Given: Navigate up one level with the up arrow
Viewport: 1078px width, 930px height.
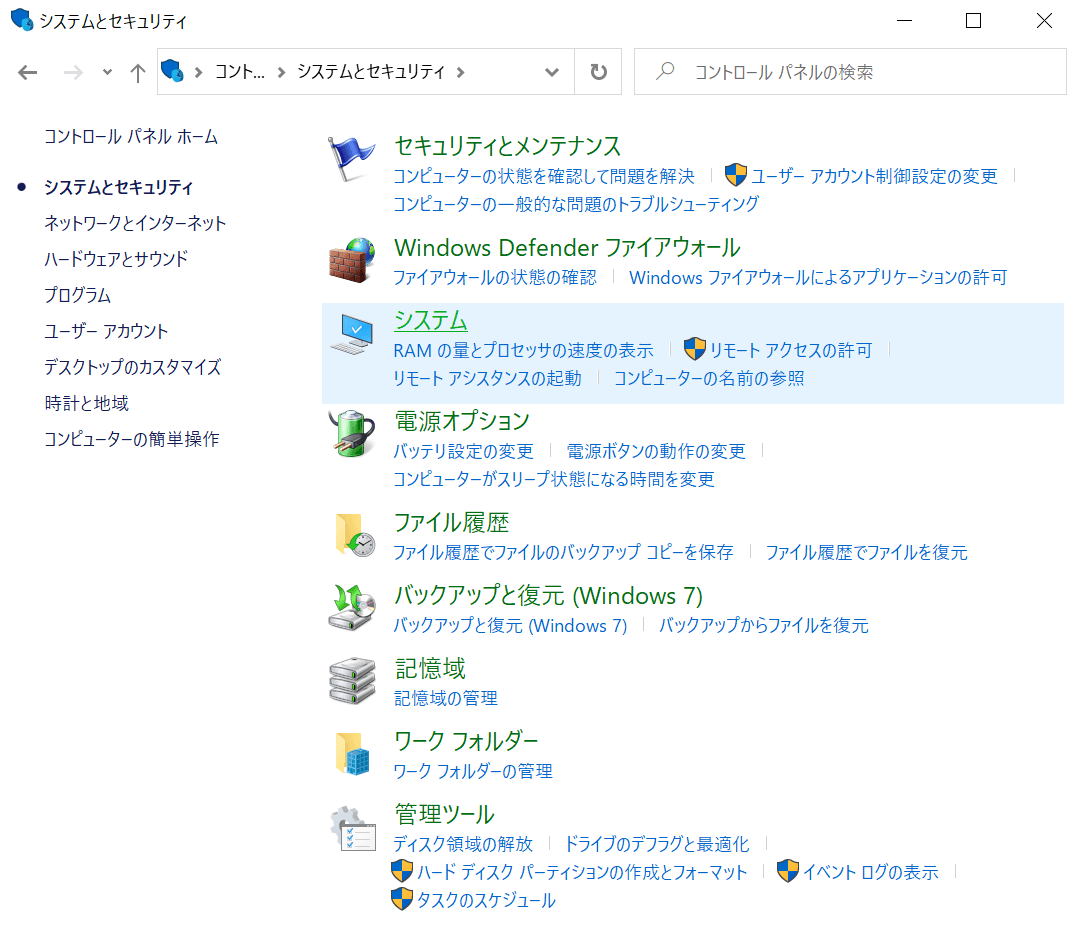Looking at the screenshot, I should coord(138,72).
